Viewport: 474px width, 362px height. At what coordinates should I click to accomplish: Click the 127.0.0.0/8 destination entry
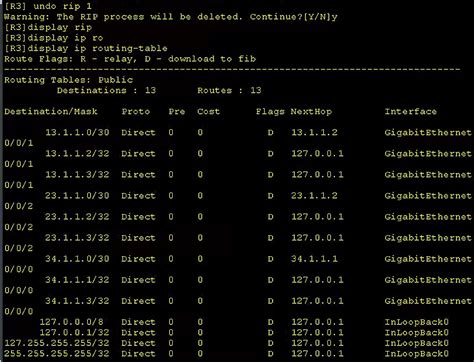(x=72, y=322)
